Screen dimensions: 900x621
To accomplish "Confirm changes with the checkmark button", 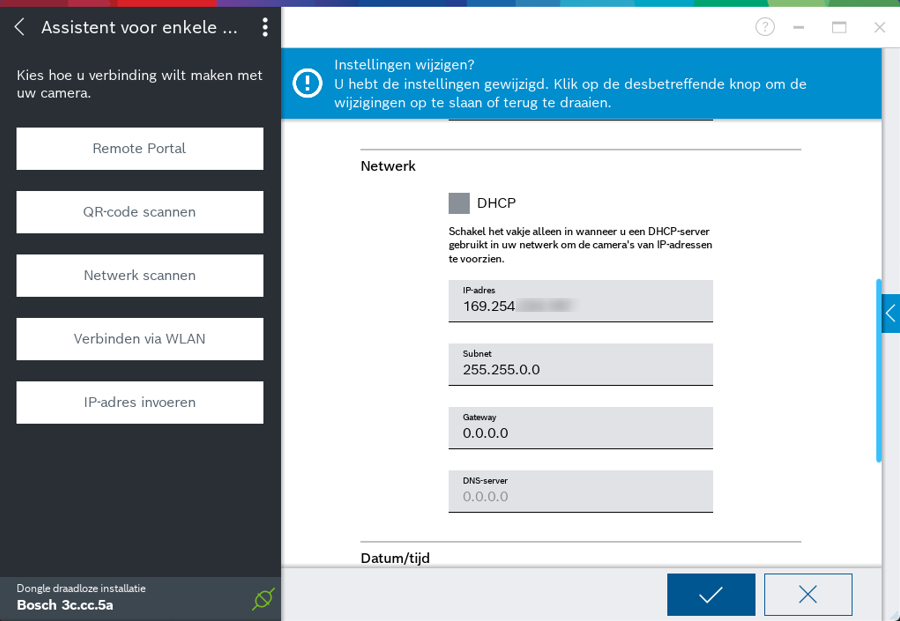I will pyautogui.click(x=711, y=595).
